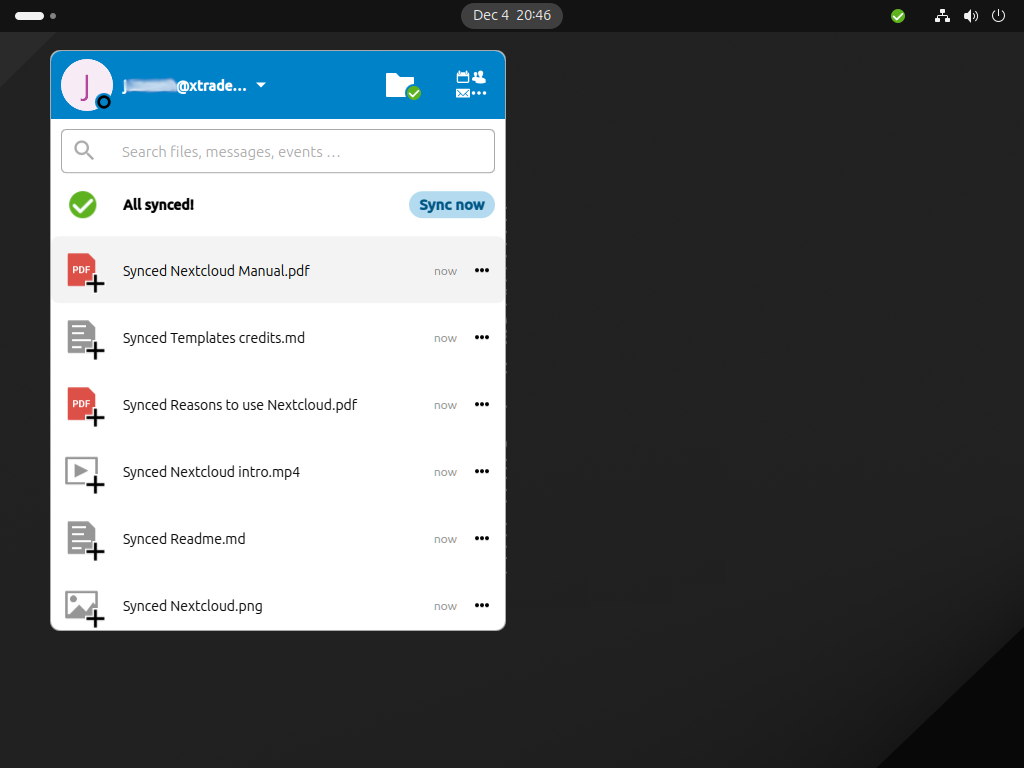Open Synced Readme.md entry
Image resolution: width=1024 pixels, height=768 pixels.
[x=278, y=539]
